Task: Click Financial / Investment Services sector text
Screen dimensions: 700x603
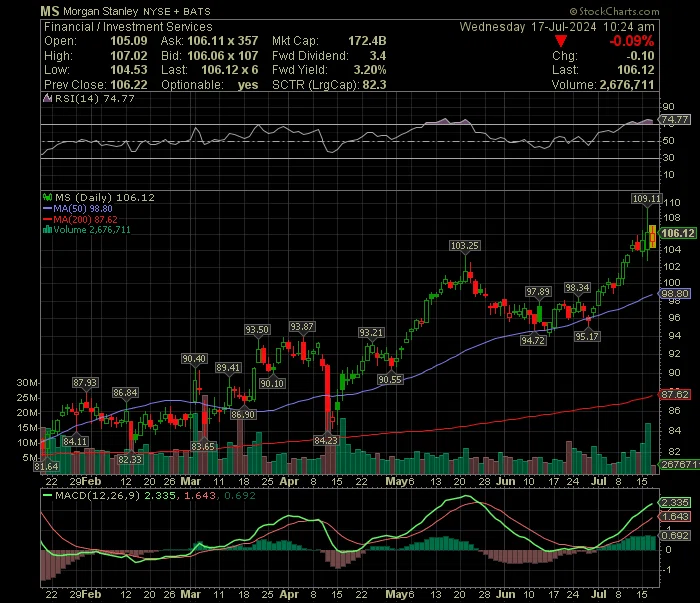Action: pyautogui.click(x=128, y=27)
